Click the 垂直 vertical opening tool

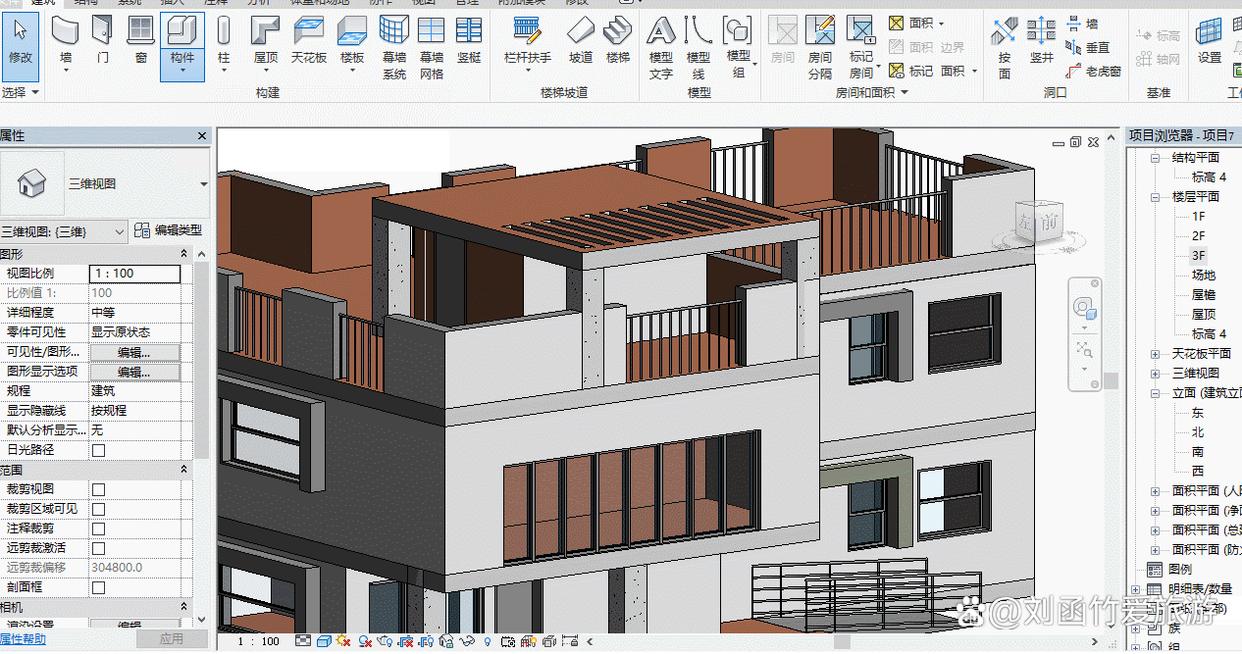click(x=1088, y=47)
